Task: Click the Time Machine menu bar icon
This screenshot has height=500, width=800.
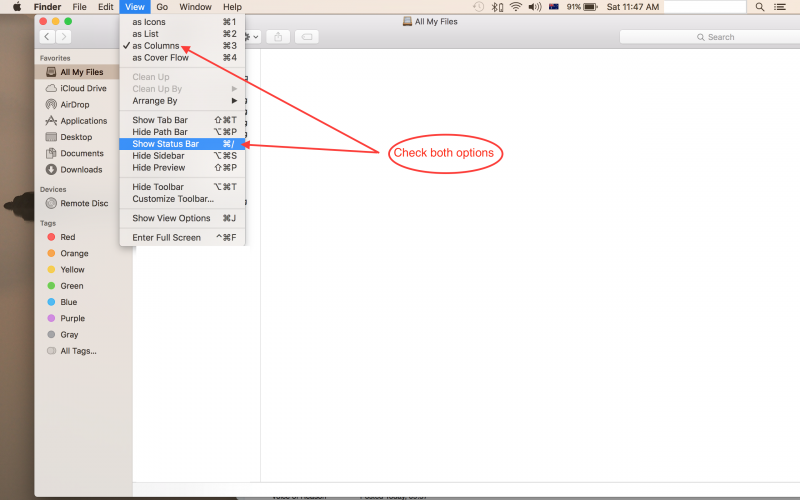Action: click(x=478, y=7)
